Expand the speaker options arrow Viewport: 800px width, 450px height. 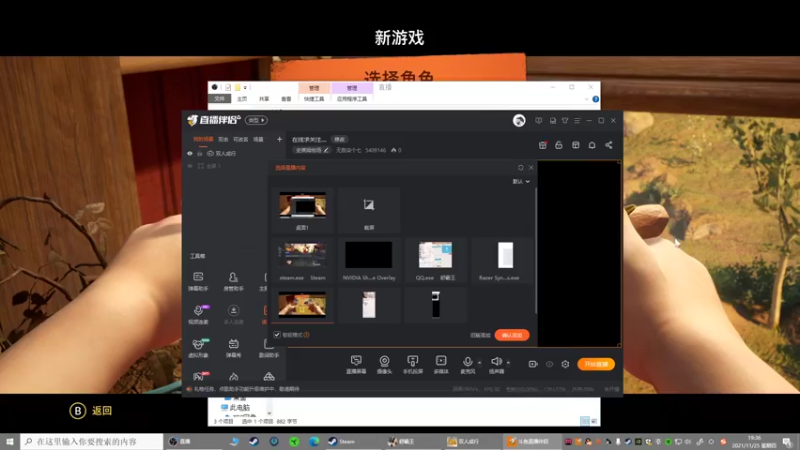pyautogui.click(x=508, y=362)
